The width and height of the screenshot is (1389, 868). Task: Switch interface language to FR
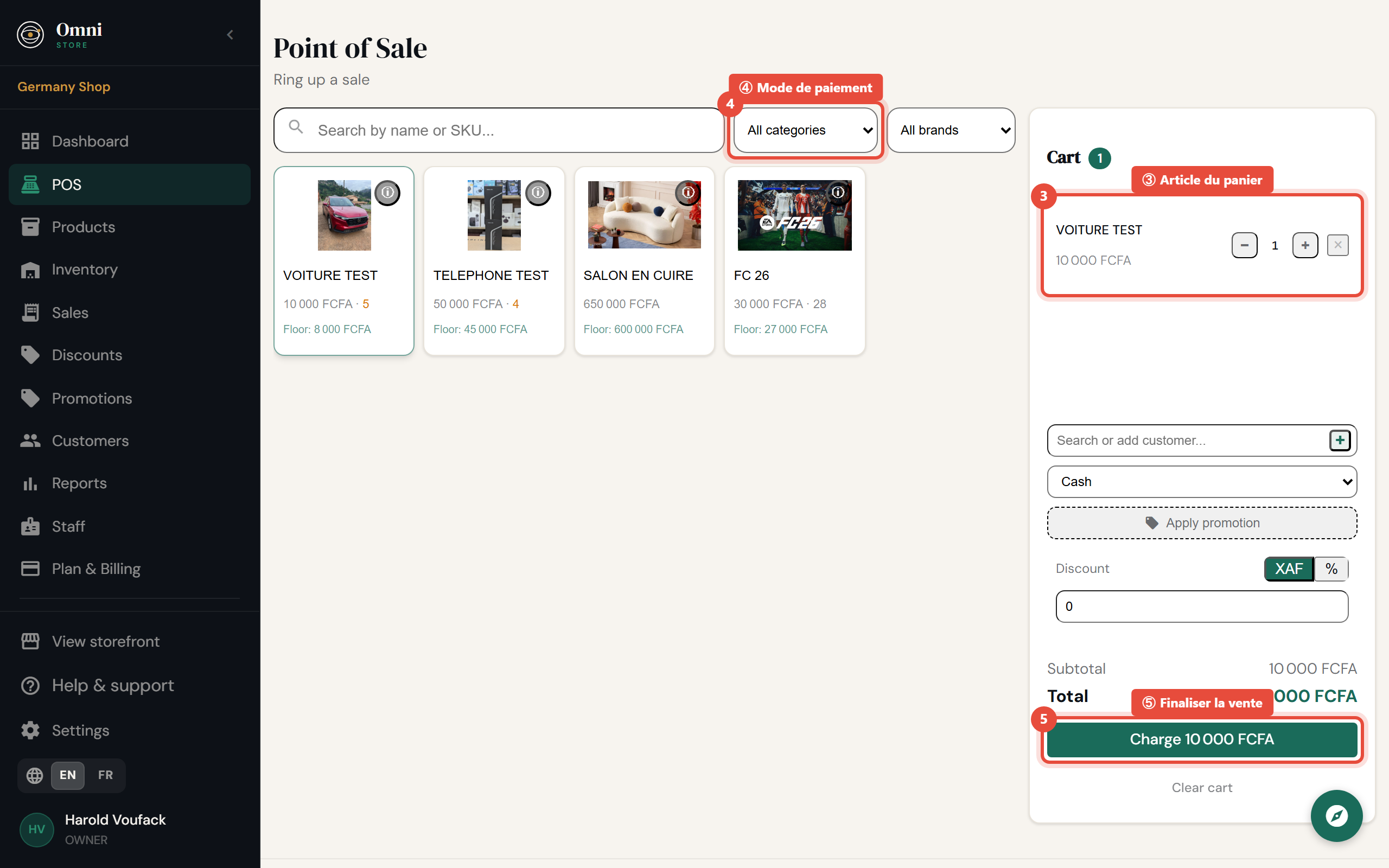pos(105,775)
